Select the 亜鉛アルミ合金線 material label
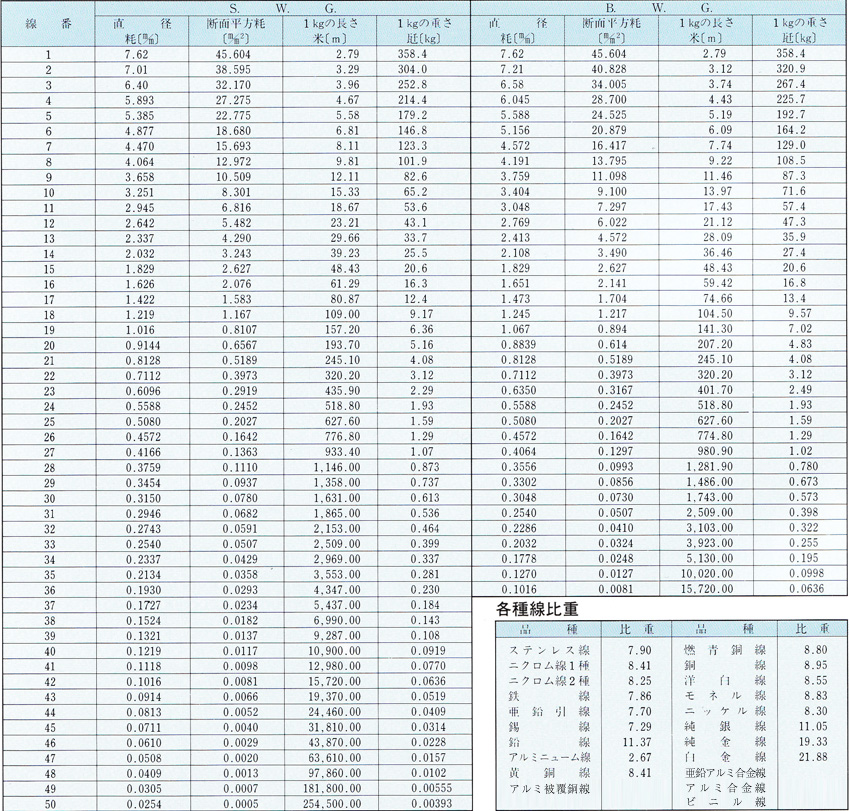This screenshot has height=811, width=849. pyautogui.click(x=726, y=773)
